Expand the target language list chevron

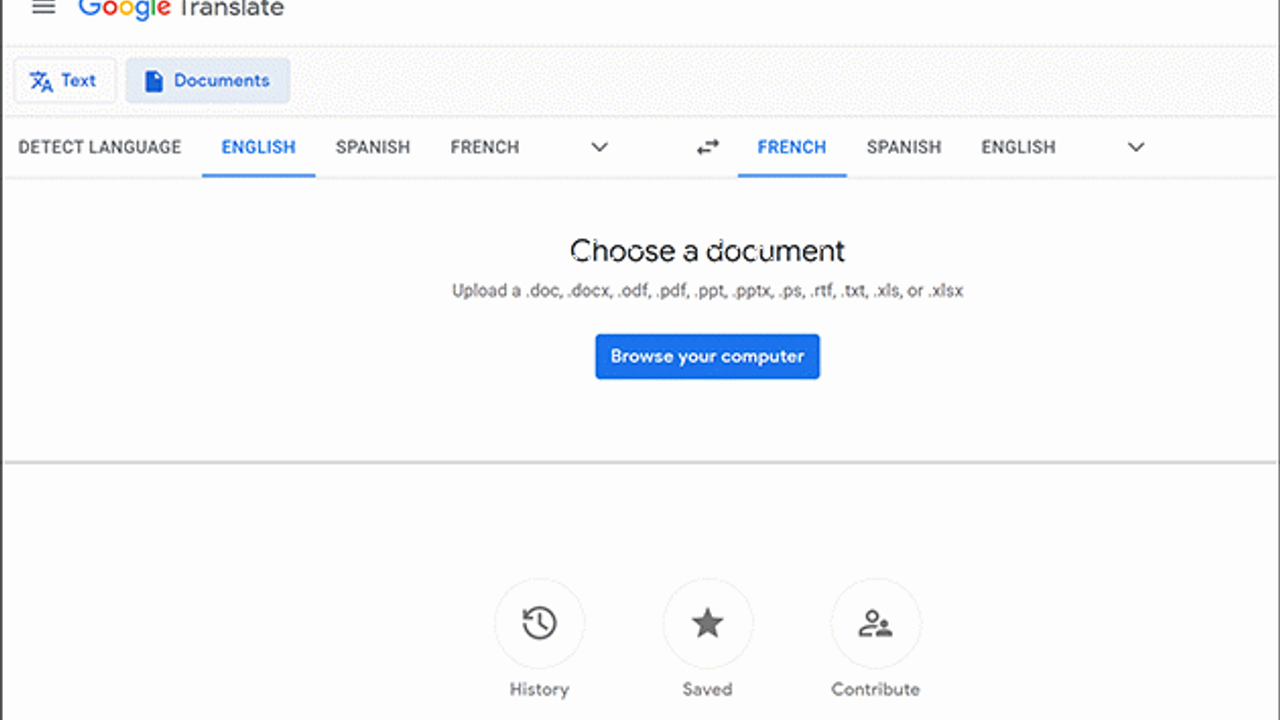coord(1136,147)
